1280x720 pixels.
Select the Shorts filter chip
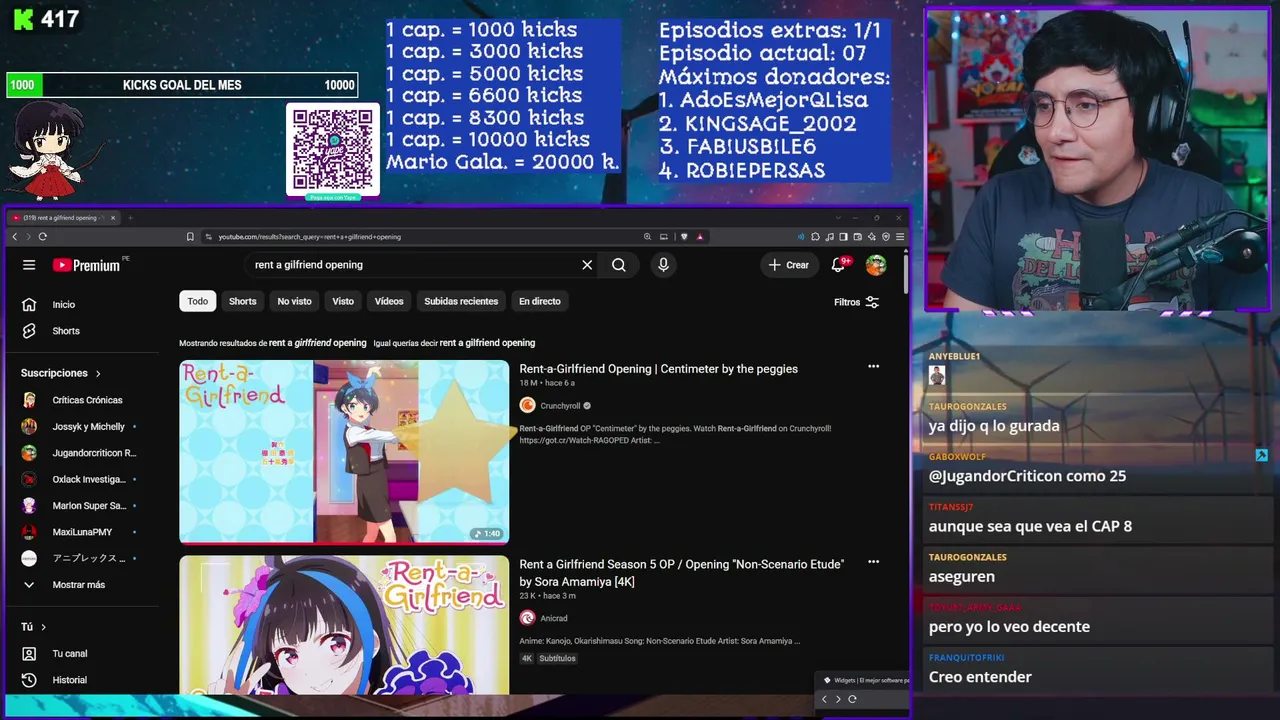pos(243,301)
